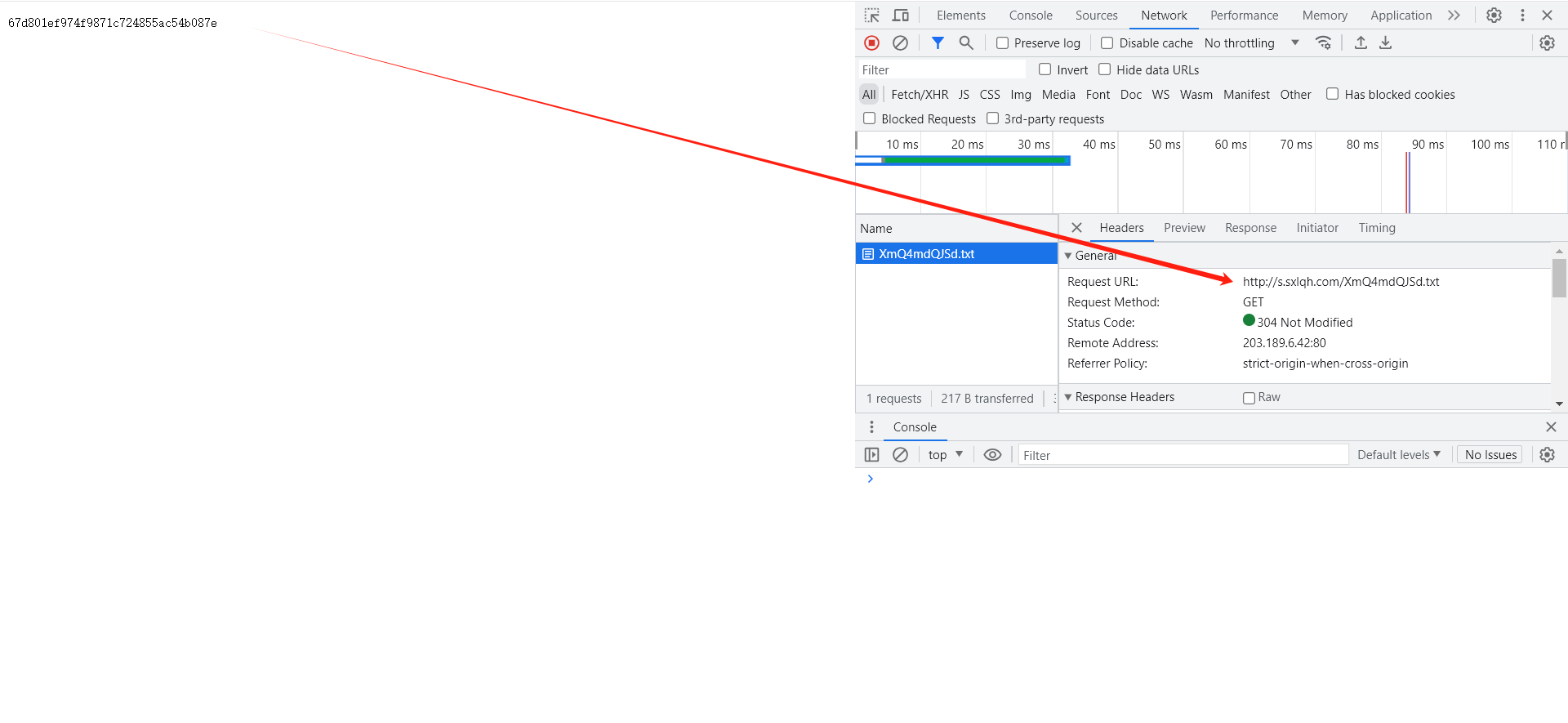
Task: Open the Memory tab
Action: coord(1325,16)
